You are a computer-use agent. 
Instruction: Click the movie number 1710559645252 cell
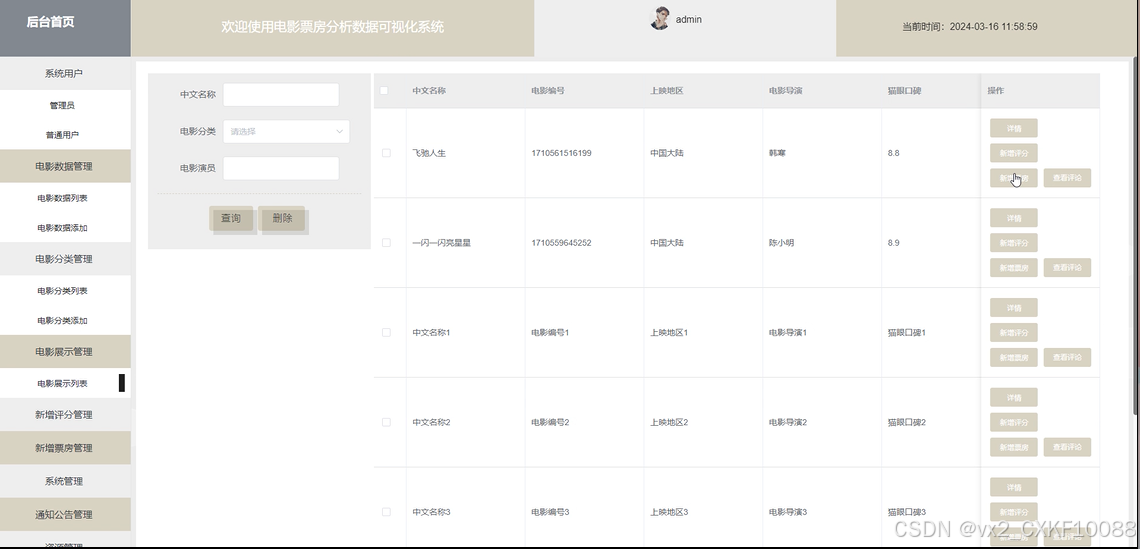tap(561, 243)
